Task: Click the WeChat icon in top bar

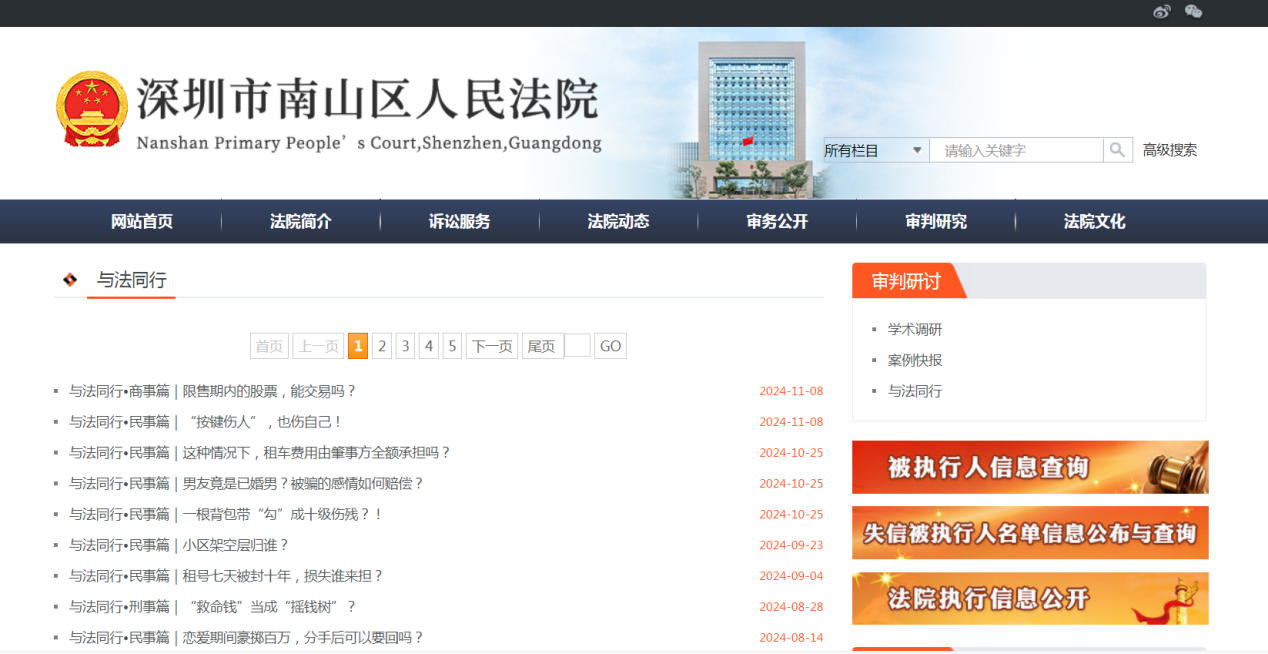Action: pos(1193,12)
